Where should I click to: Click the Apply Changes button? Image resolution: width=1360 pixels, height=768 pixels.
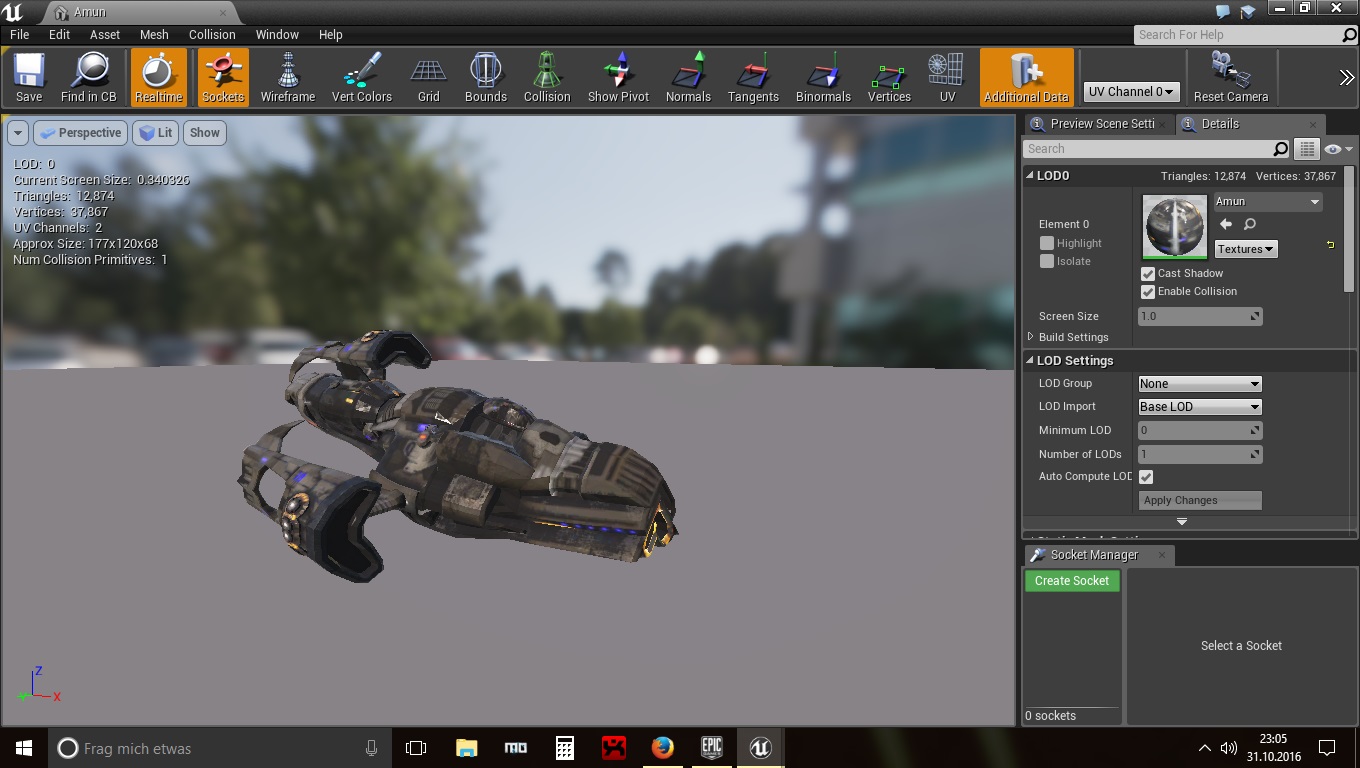point(1199,500)
